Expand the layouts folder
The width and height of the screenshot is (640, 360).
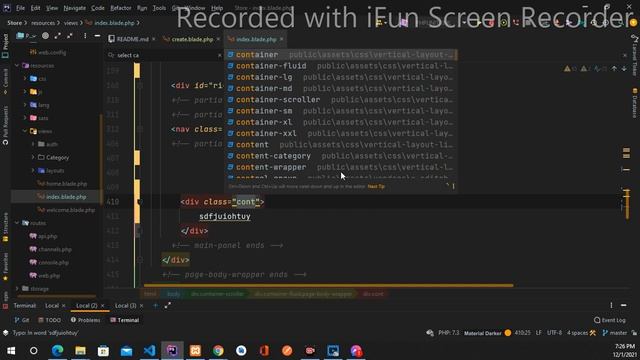point(33,171)
